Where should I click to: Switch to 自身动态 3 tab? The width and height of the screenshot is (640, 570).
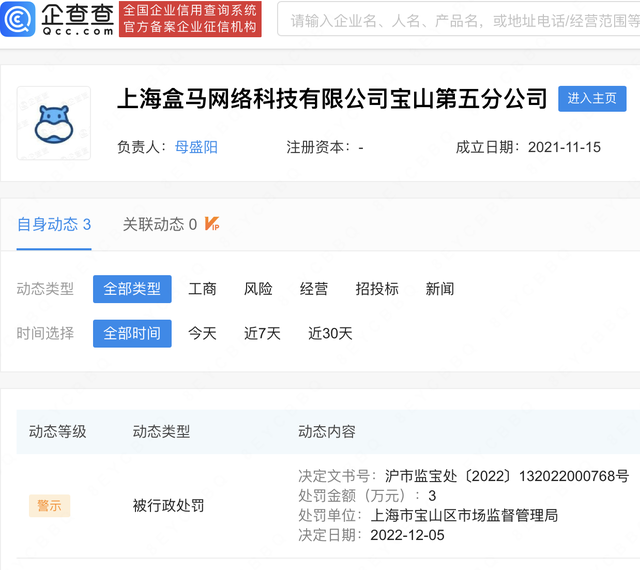pyautogui.click(x=54, y=225)
